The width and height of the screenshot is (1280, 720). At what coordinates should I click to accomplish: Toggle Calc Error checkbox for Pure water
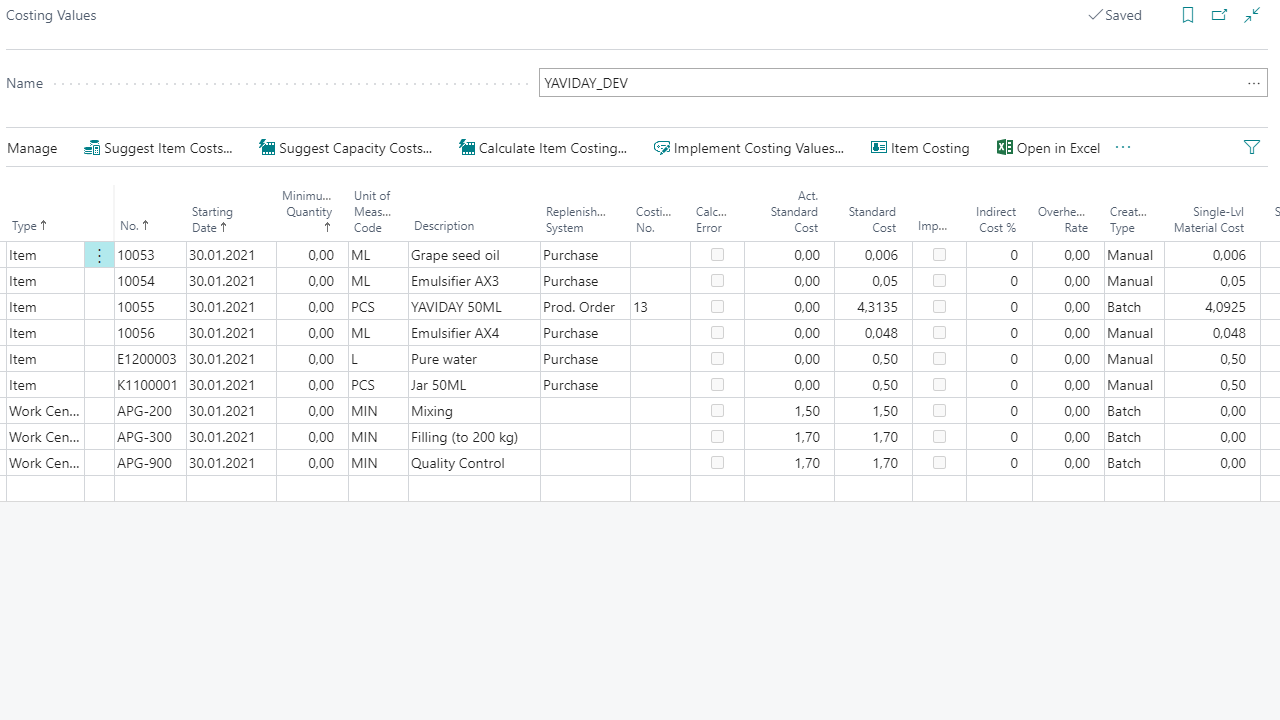pyautogui.click(x=717, y=359)
